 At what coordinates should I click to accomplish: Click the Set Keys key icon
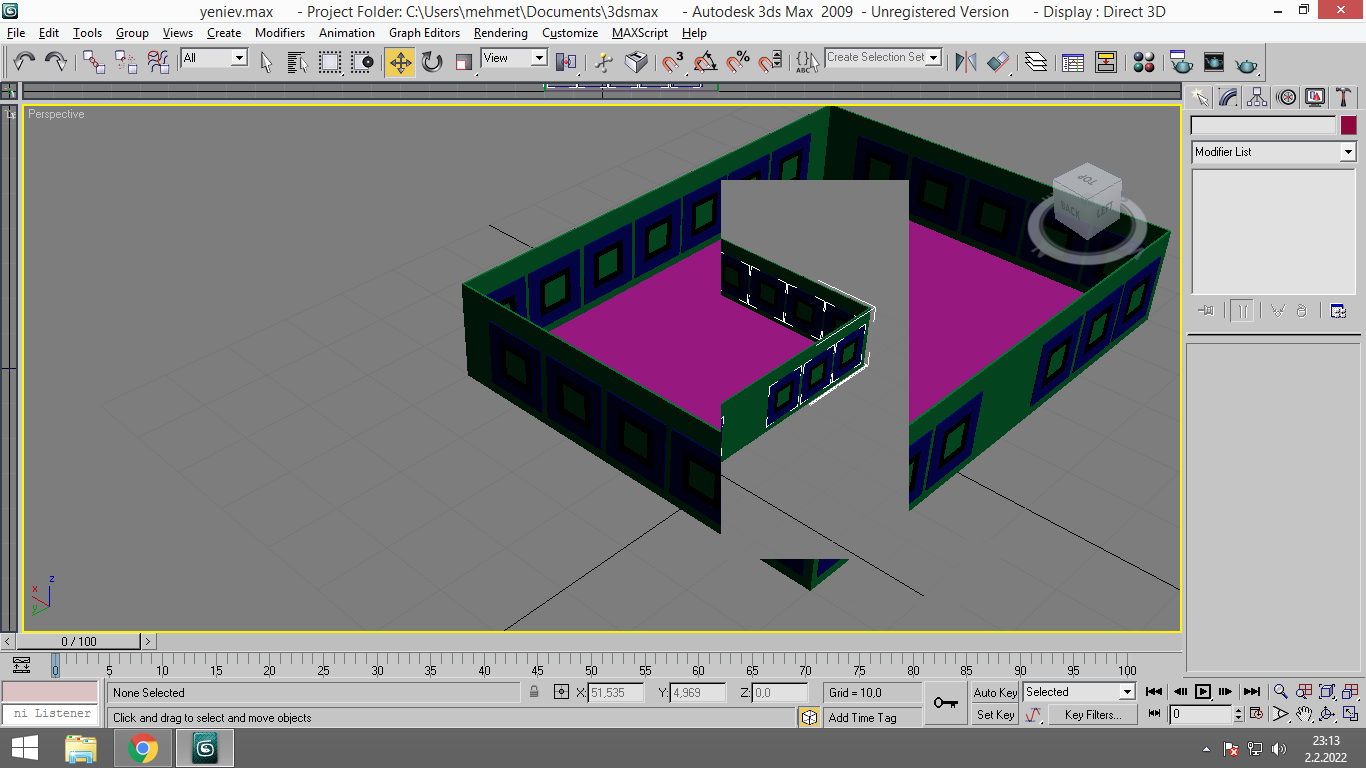945,703
